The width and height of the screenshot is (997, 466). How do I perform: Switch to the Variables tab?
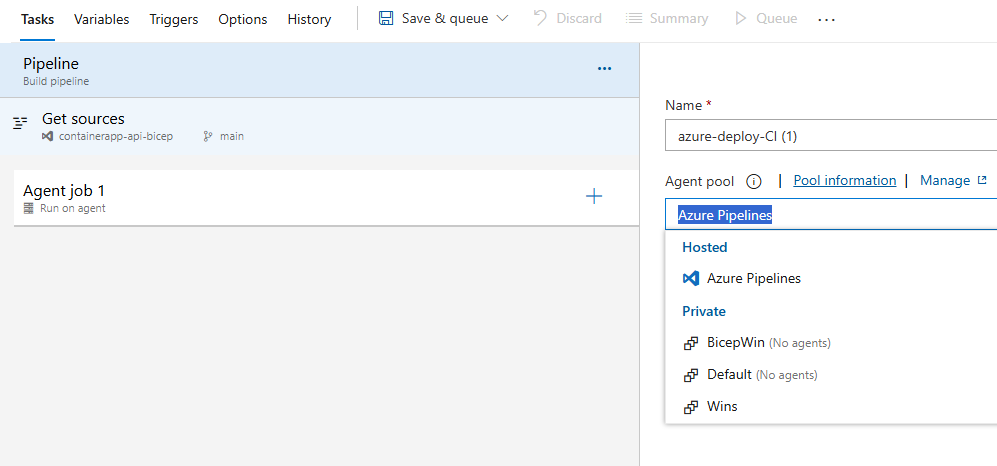coord(101,19)
